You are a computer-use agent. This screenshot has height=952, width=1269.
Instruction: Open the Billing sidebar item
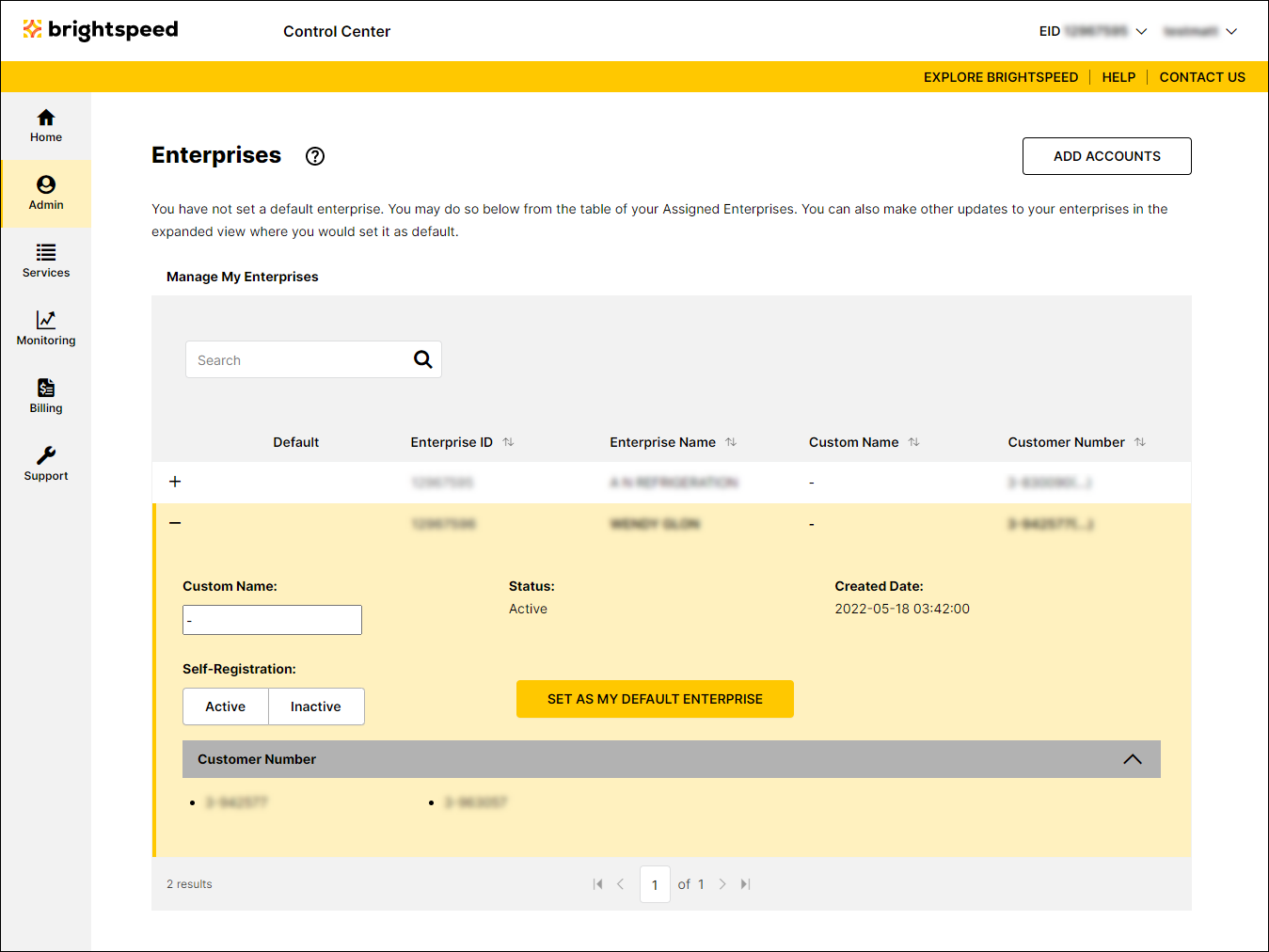tap(46, 397)
